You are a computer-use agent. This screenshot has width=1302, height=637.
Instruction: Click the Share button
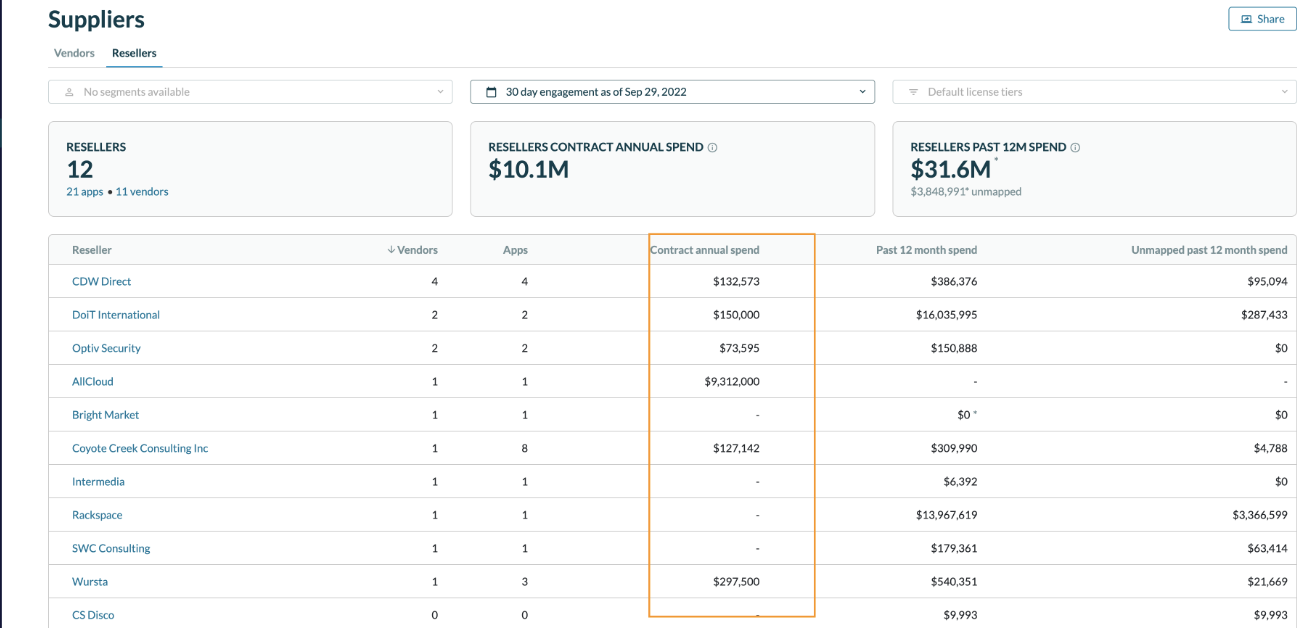point(1262,19)
